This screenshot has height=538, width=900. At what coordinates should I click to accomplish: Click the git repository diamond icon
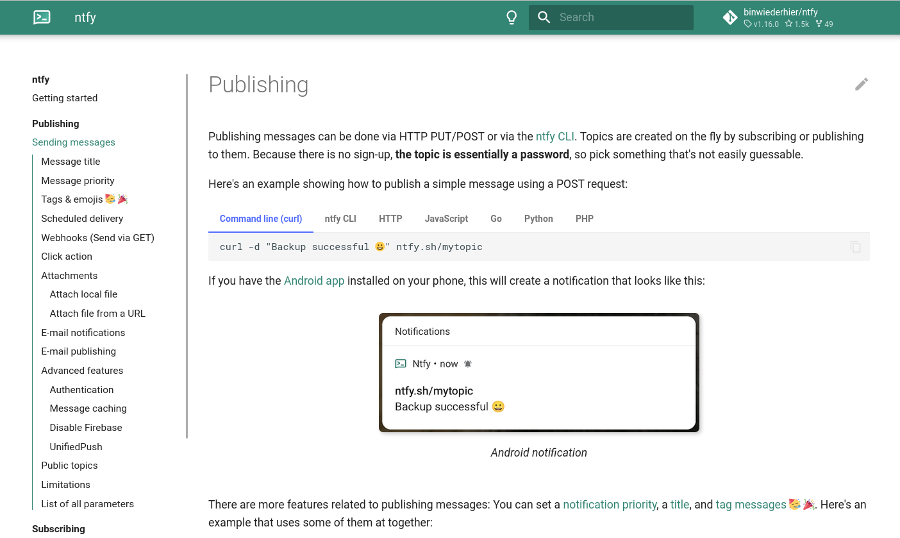click(730, 17)
